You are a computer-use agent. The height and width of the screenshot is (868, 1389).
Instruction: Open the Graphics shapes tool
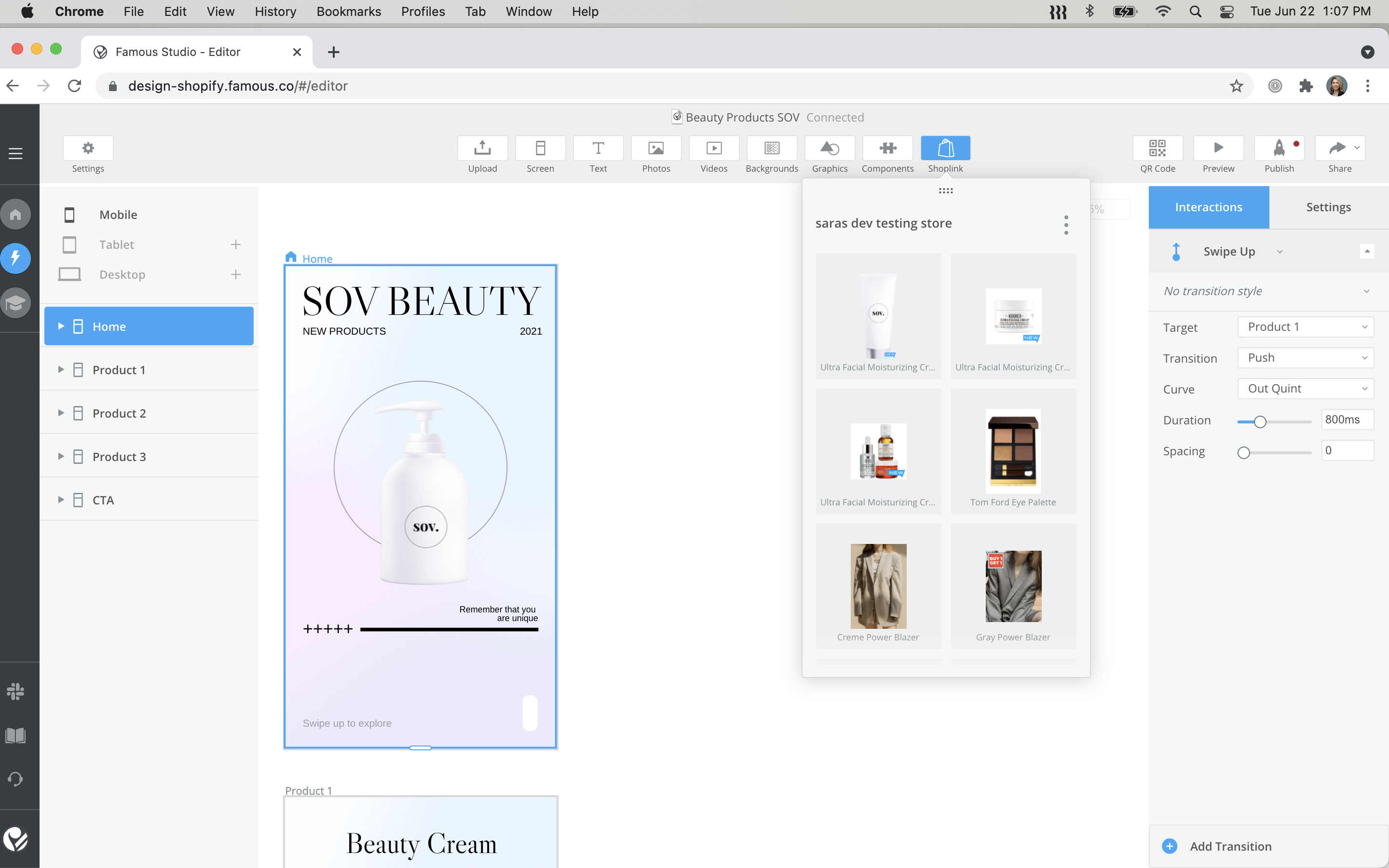pyautogui.click(x=830, y=149)
